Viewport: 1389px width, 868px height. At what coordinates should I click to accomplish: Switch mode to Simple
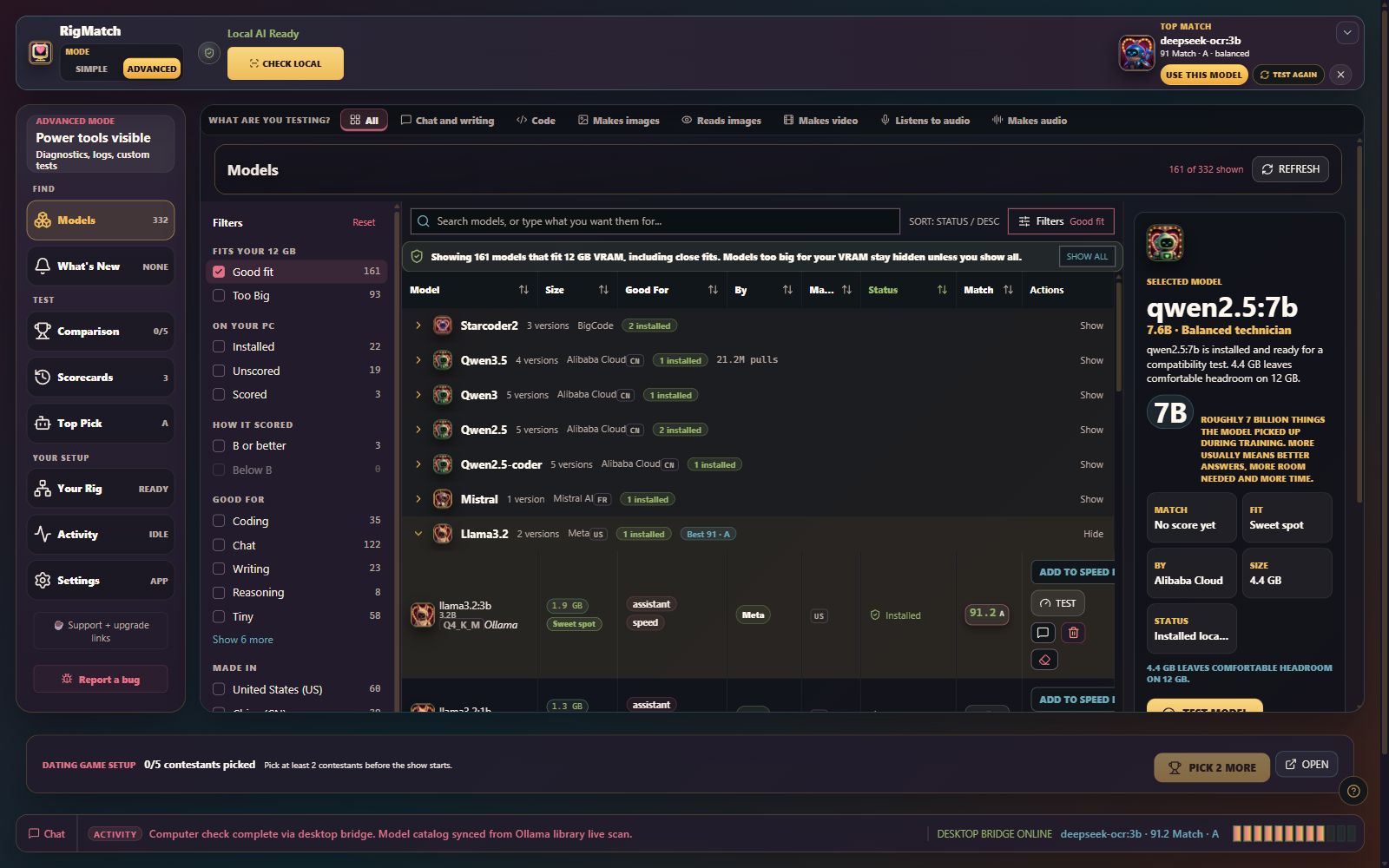click(x=91, y=69)
